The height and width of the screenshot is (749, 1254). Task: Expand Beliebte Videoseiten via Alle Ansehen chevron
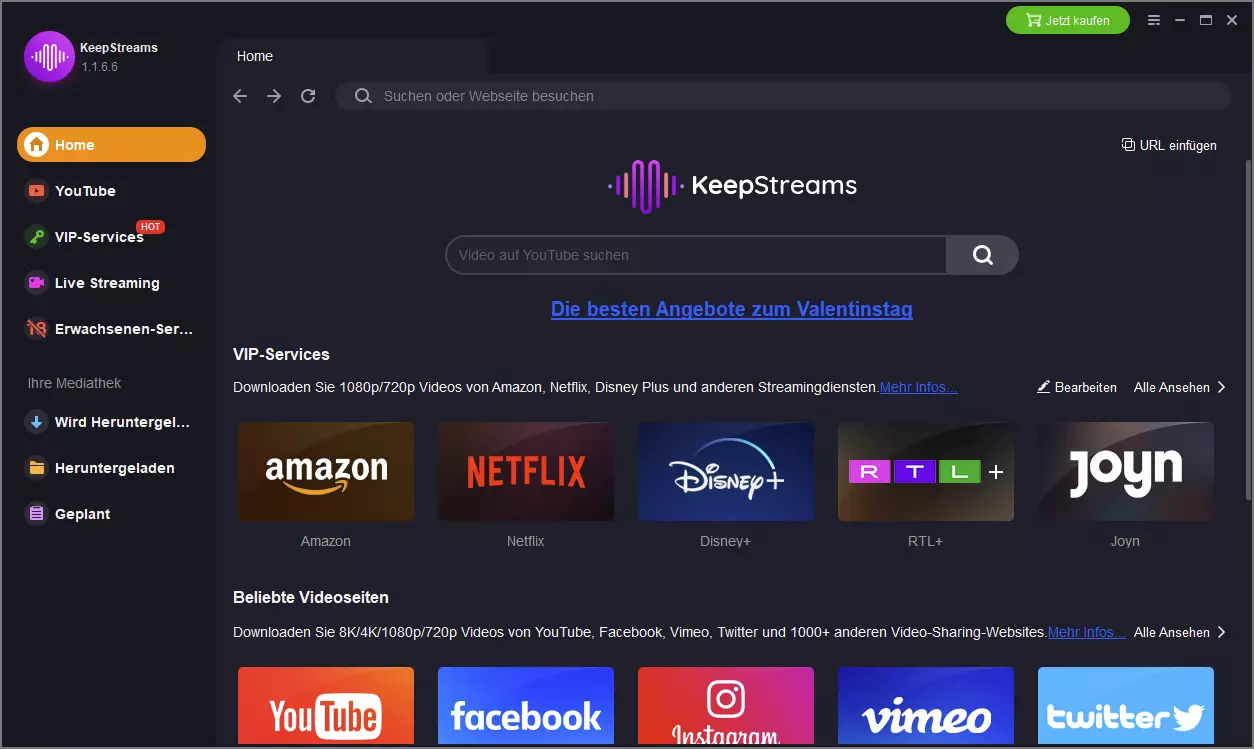coord(1221,632)
